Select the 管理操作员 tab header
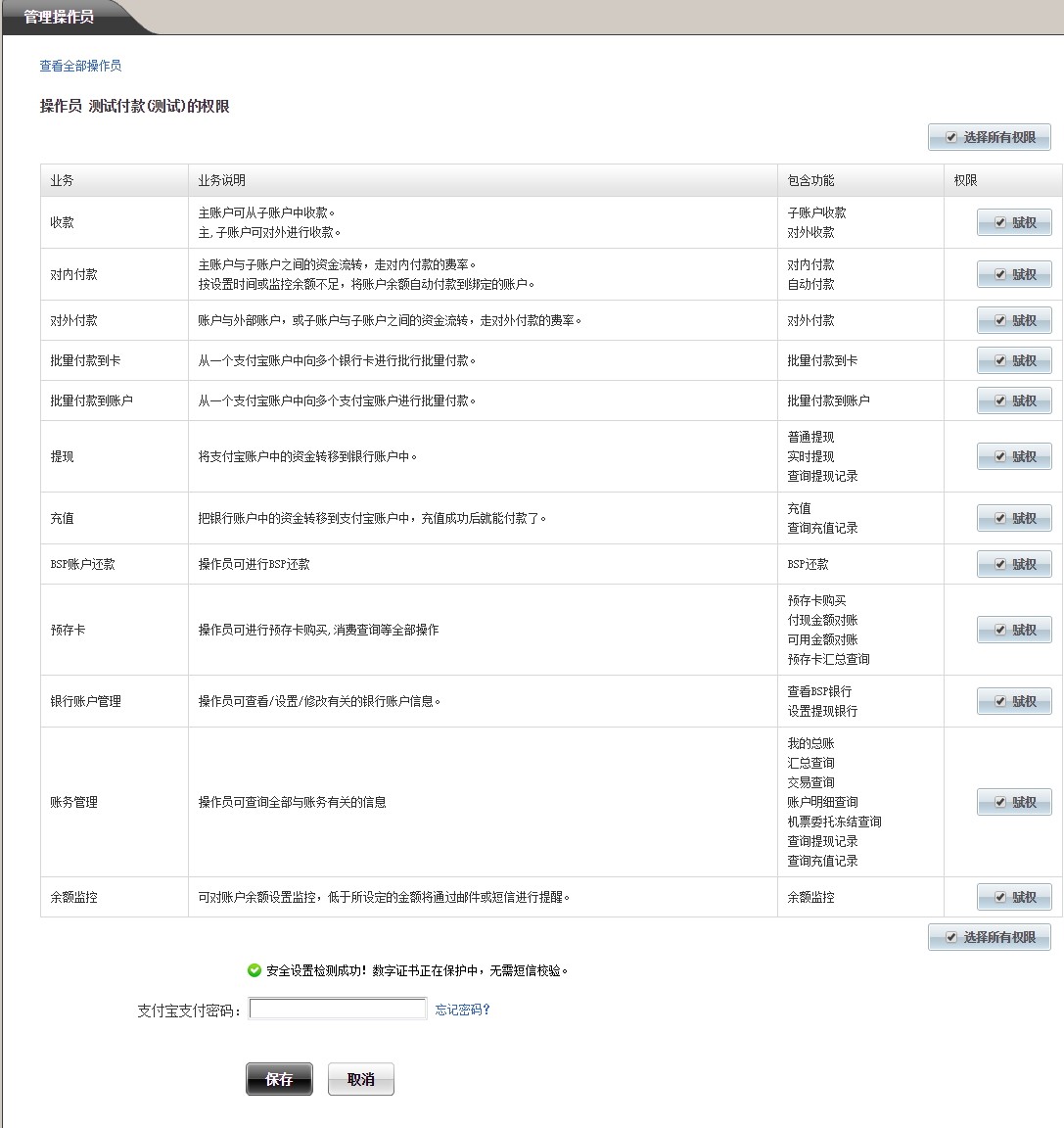The height and width of the screenshot is (1128, 1064). click(60, 18)
